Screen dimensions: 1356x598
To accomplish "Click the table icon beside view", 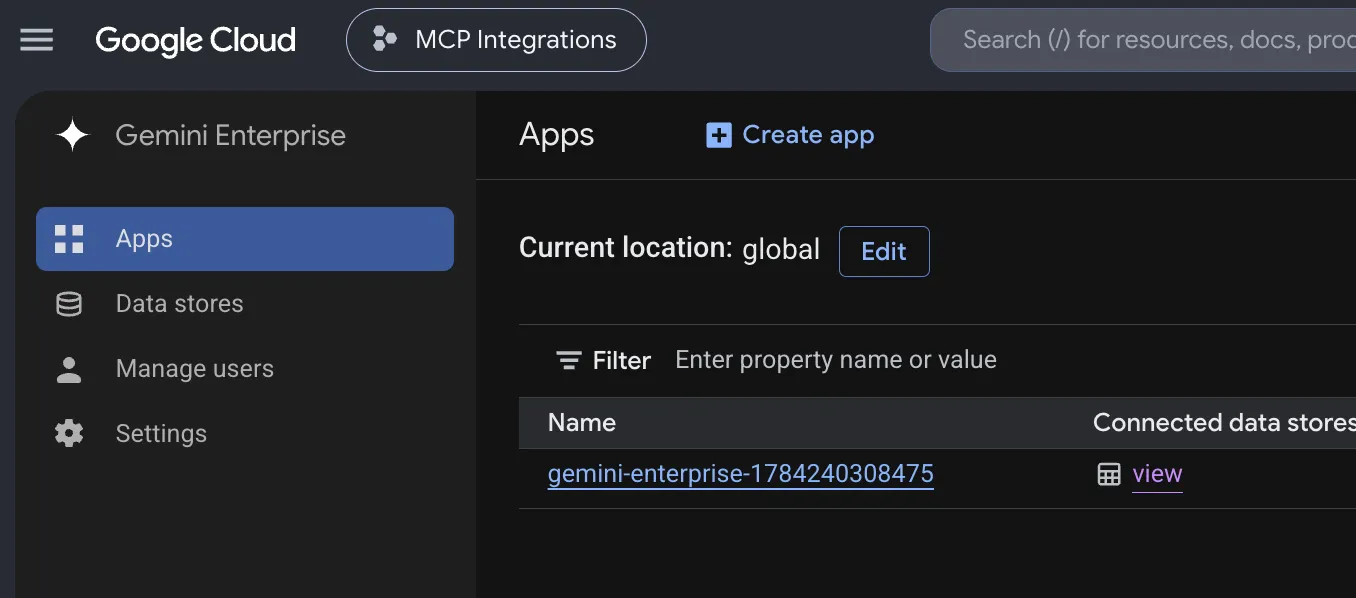I will coord(1109,474).
